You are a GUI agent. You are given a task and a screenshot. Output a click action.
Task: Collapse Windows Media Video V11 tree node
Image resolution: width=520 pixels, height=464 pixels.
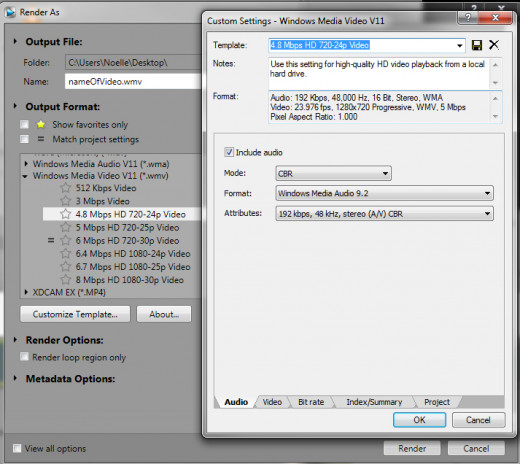pyautogui.click(x=25, y=176)
